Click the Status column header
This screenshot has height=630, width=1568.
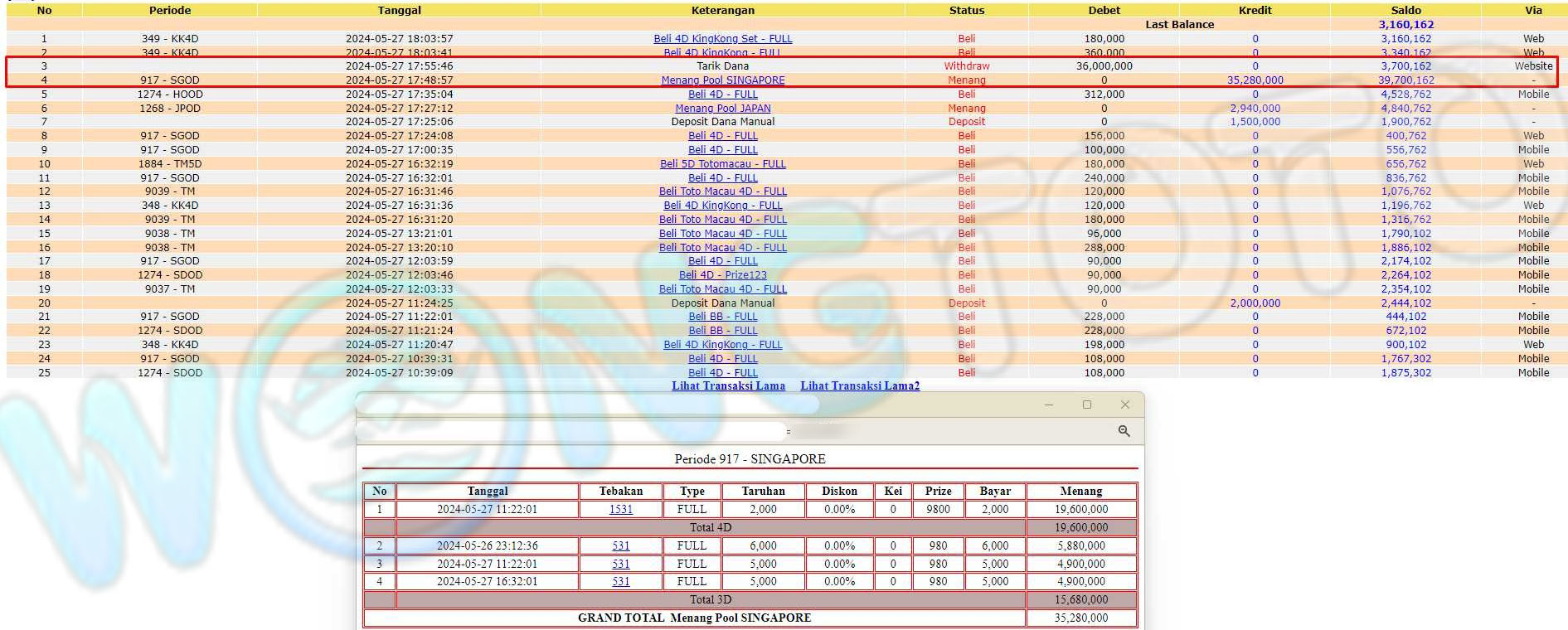pyautogui.click(x=966, y=10)
